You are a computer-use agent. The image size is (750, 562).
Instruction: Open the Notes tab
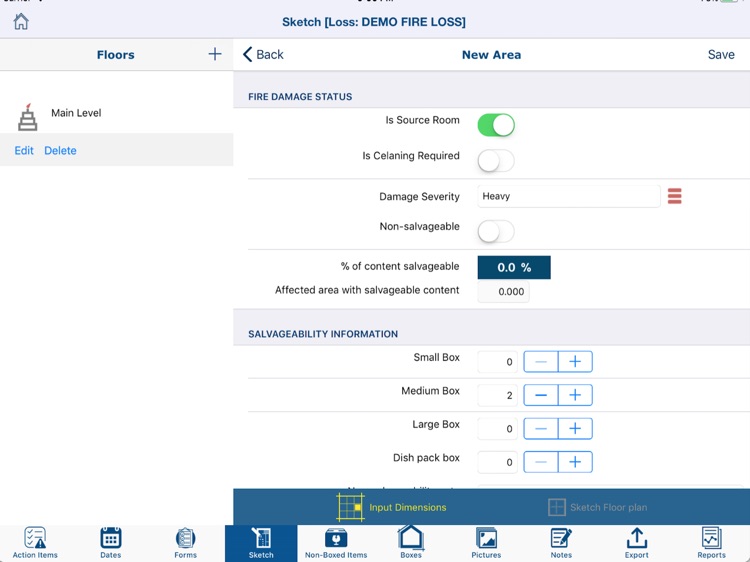(x=561, y=543)
